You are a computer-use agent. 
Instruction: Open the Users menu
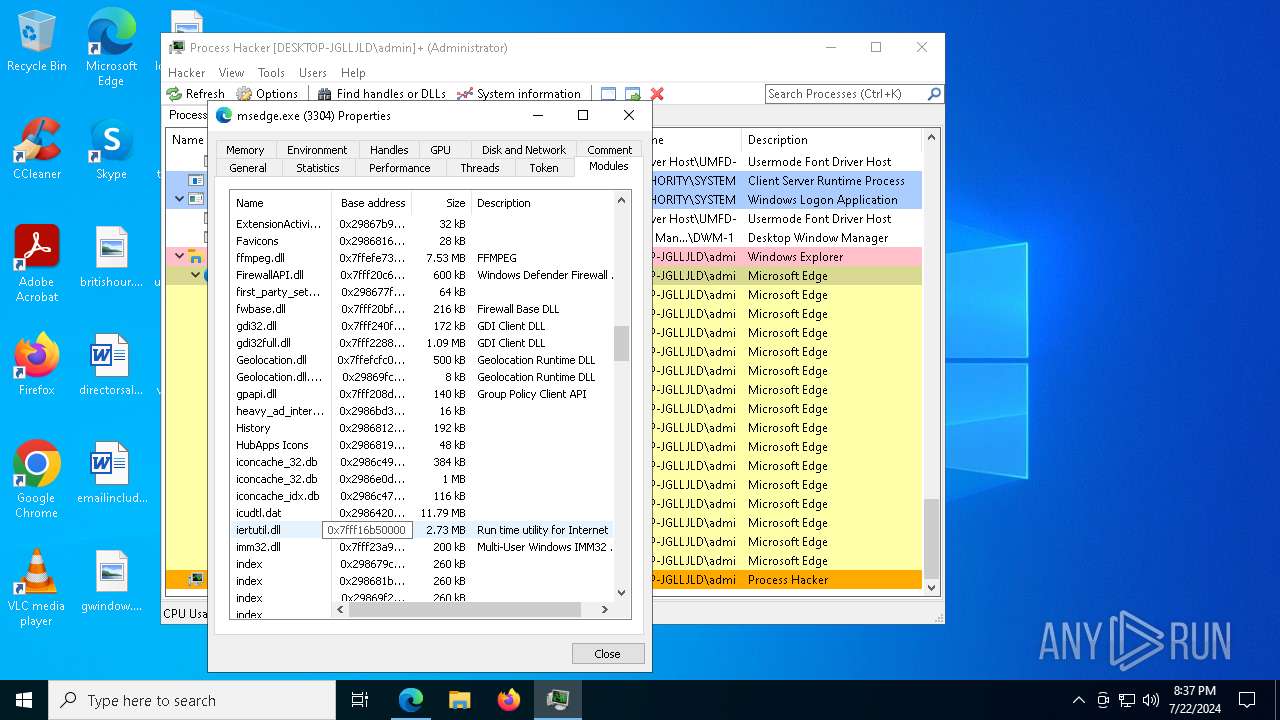coord(313,73)
